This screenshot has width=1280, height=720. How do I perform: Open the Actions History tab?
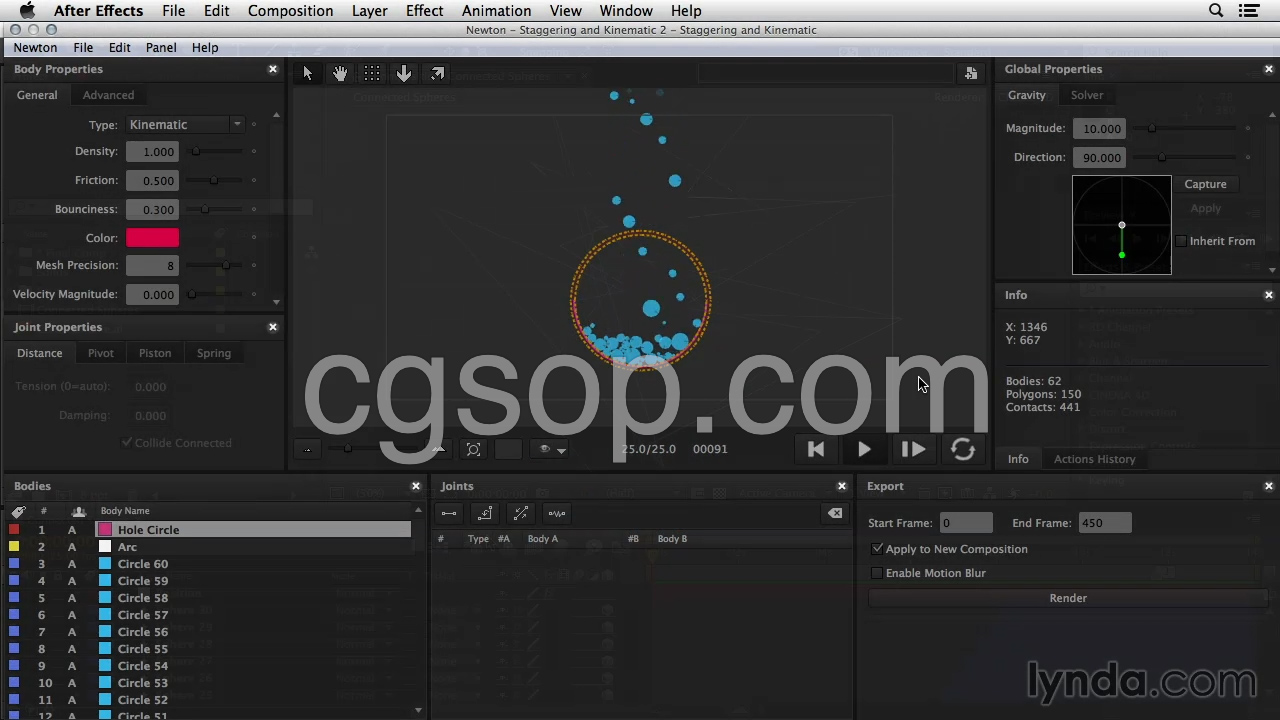click(x=1095, y=459)
